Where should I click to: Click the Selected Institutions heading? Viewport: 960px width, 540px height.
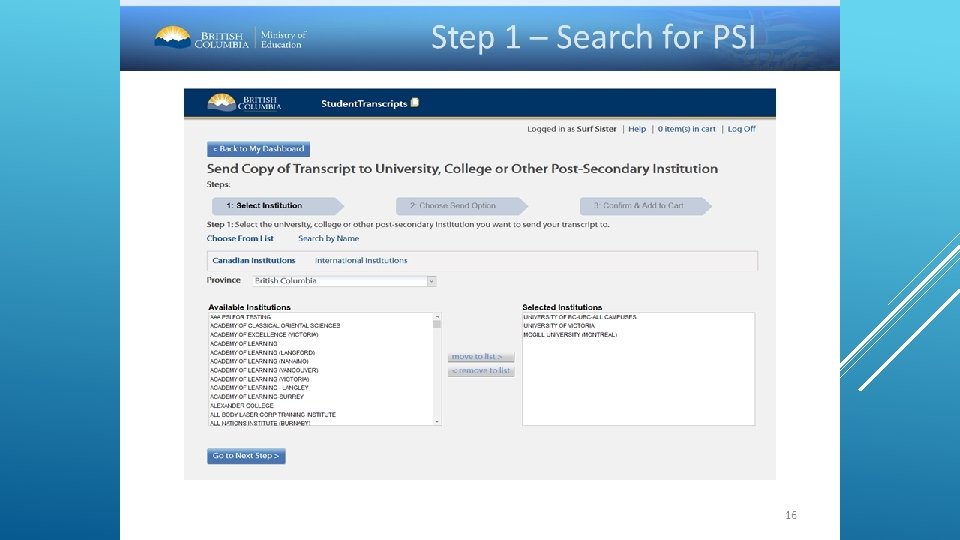pyautogui.click(x=562, y=307)
